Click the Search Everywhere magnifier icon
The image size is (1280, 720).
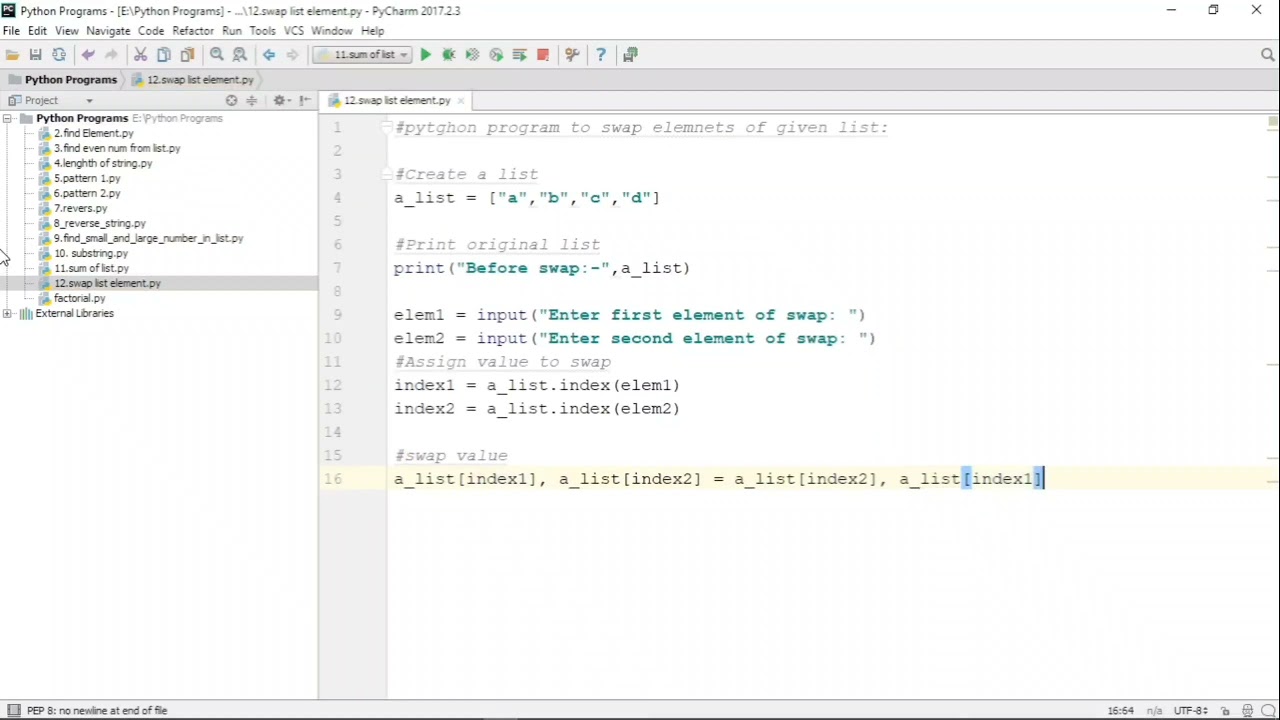(1268, 55)
